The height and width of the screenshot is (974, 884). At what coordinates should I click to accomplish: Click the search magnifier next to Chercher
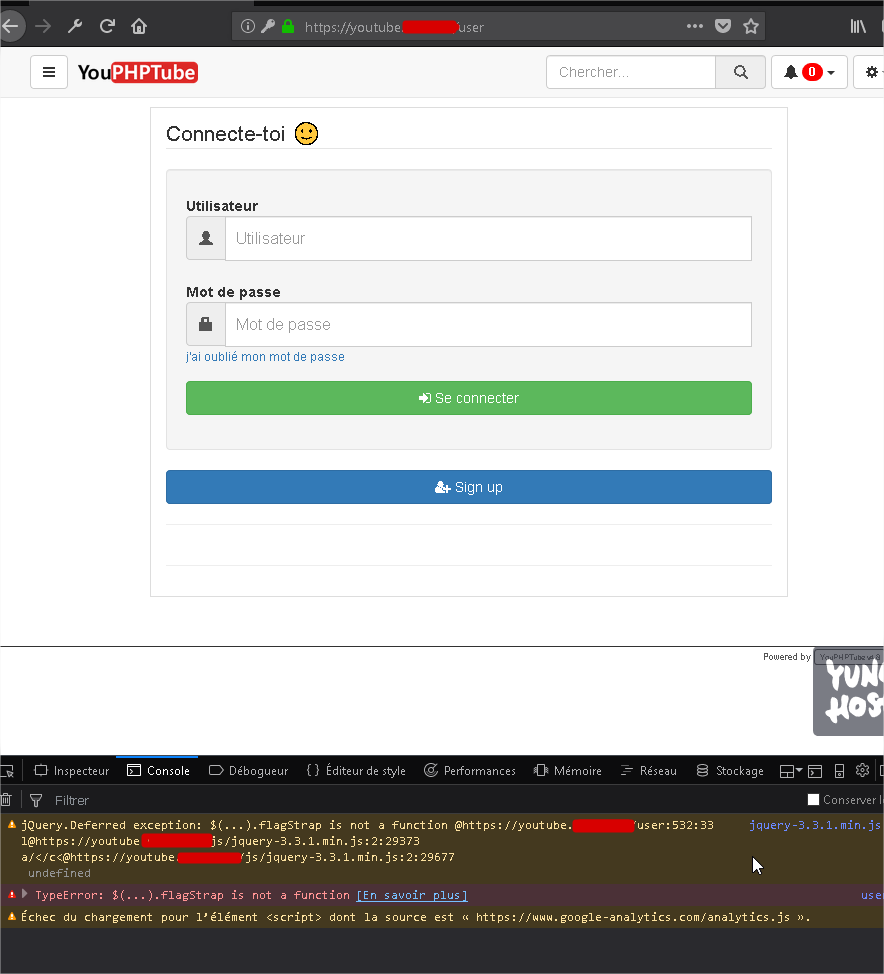click(740, 72)
